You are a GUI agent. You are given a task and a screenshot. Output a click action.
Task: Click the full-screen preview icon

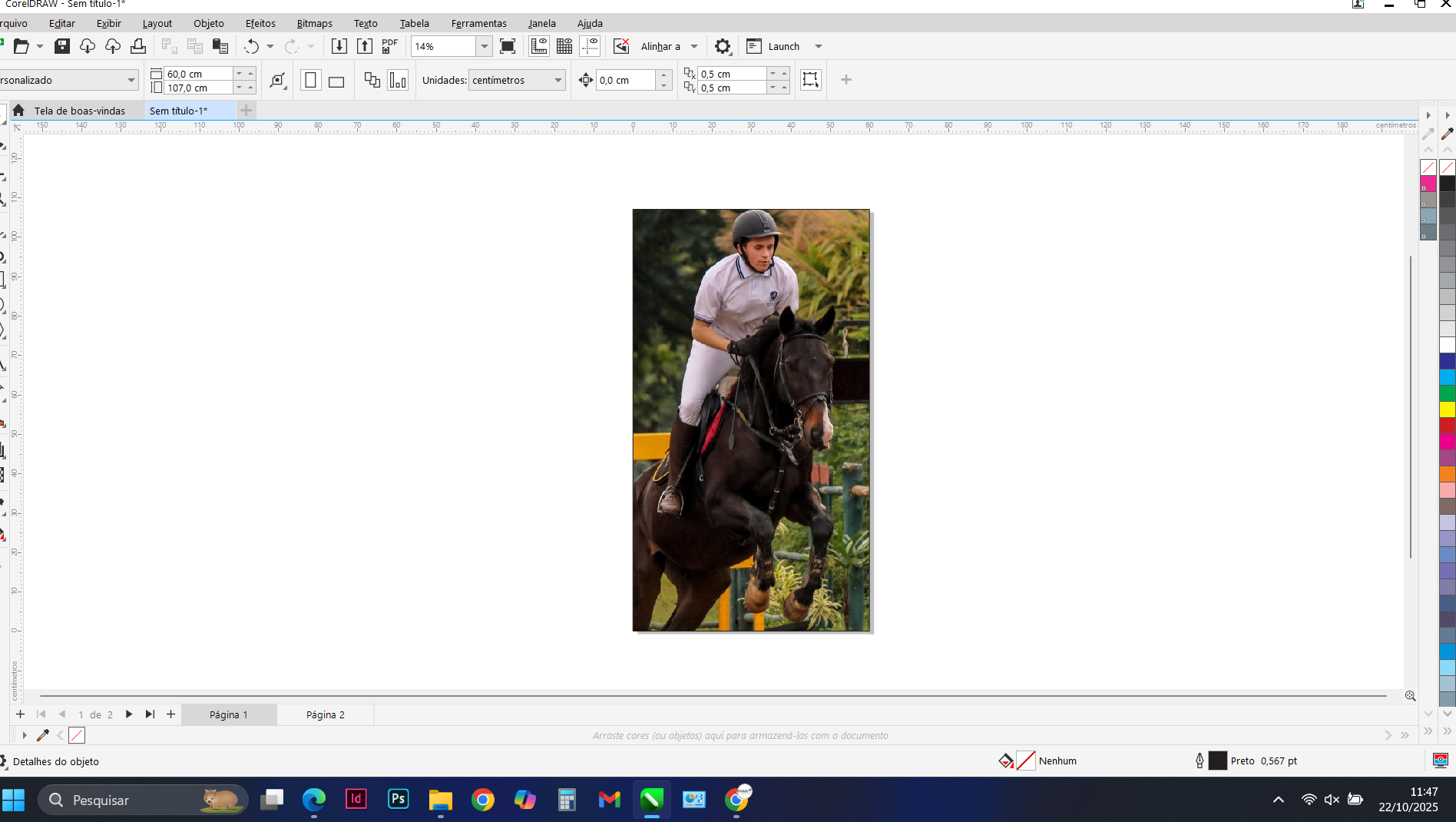(x=508, y=46)
